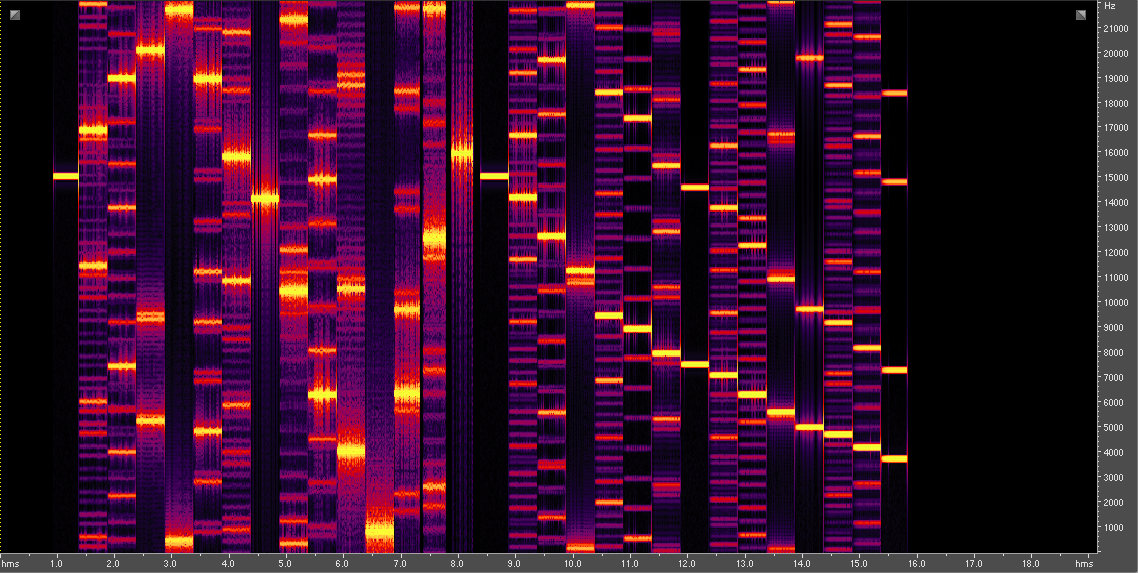
Task: Click the 8.0 mark on the time ruler
Action: coord(457,563)
